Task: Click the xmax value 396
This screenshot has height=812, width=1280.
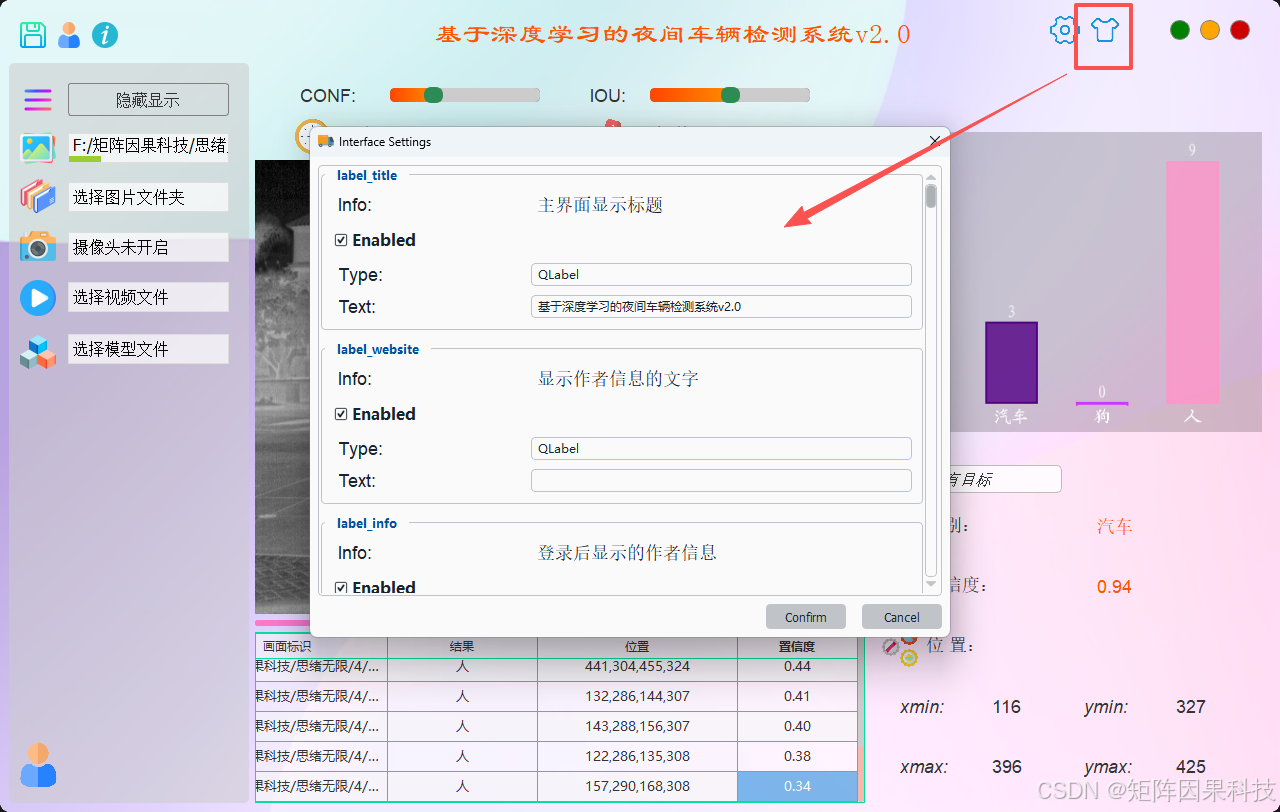Action: click(1006, 767)
